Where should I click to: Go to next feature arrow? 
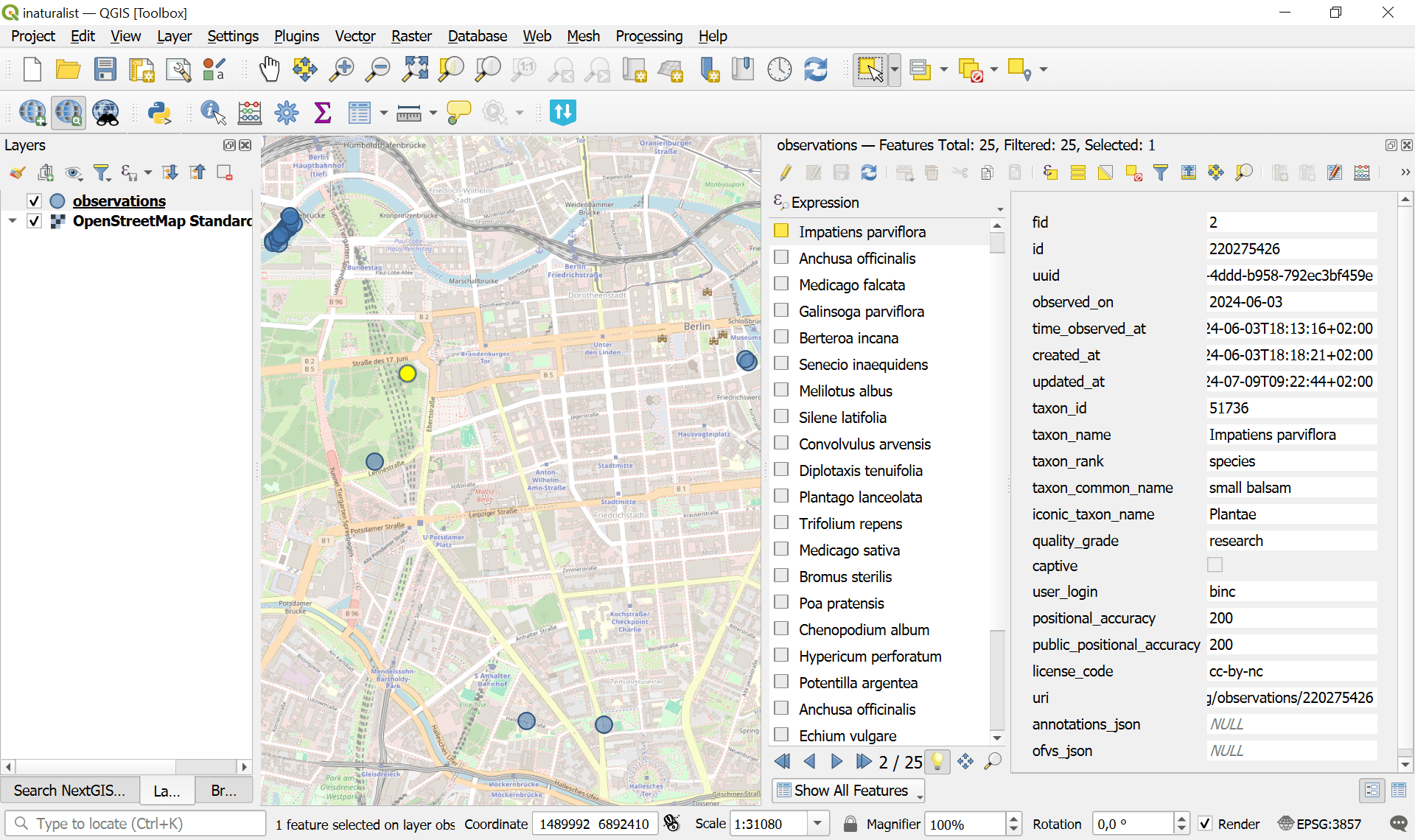click(x=836, y=761)
